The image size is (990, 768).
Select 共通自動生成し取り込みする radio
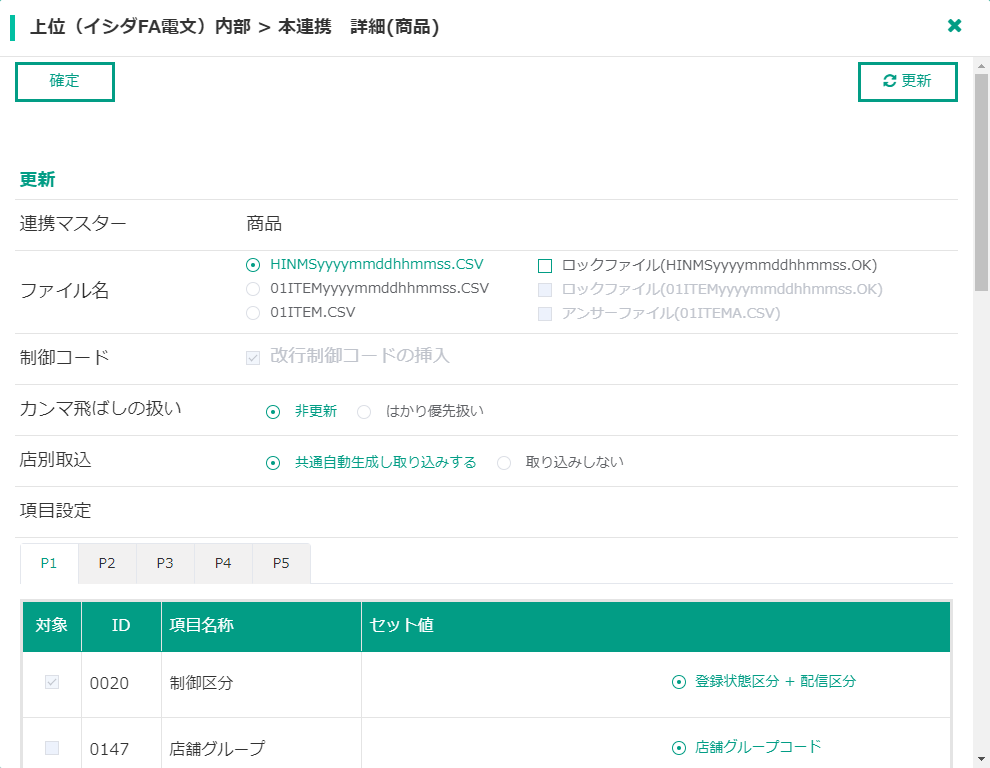(x=273, y=463)
